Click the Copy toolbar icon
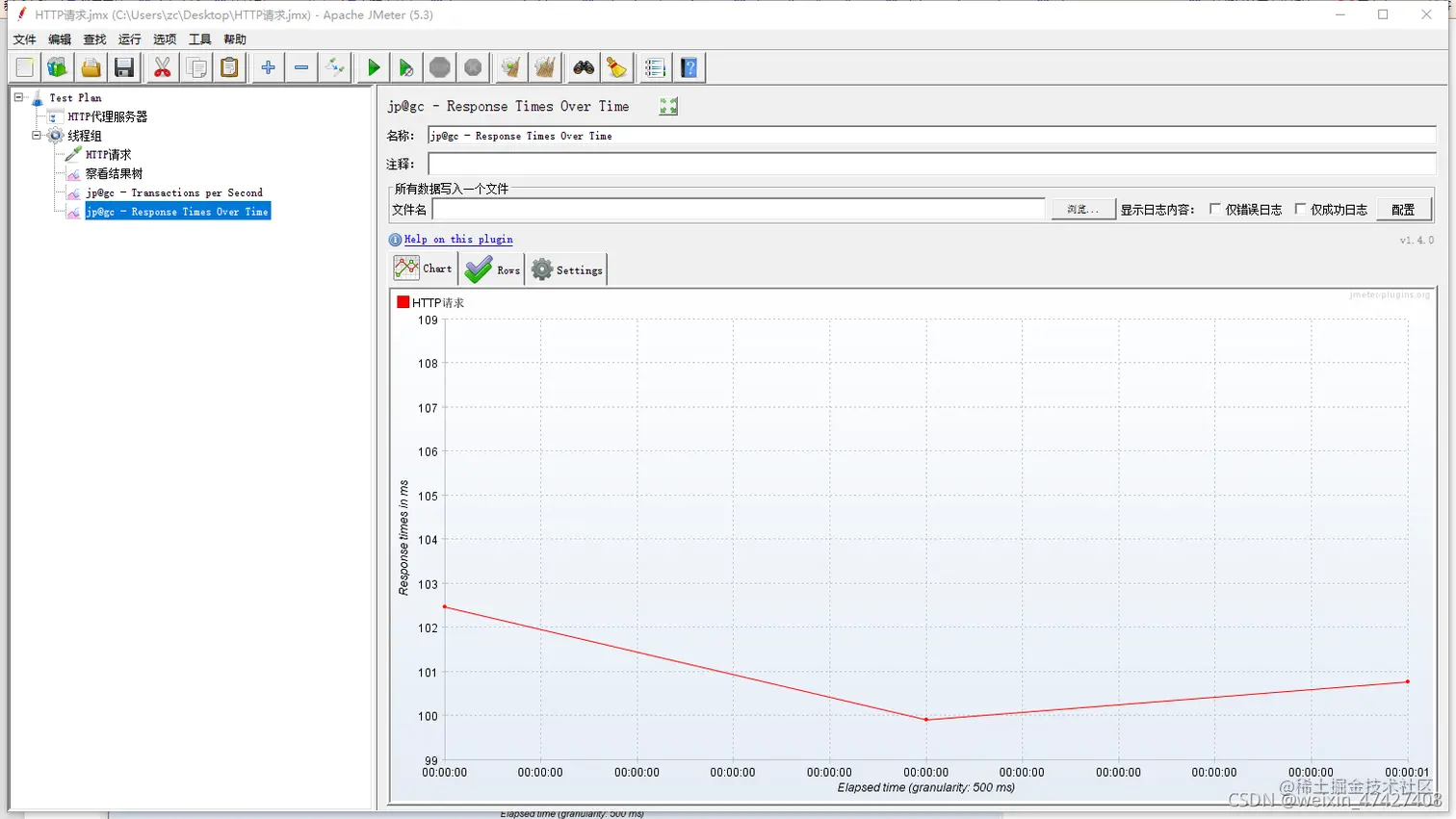1456x819 pixels. point(196,67)
